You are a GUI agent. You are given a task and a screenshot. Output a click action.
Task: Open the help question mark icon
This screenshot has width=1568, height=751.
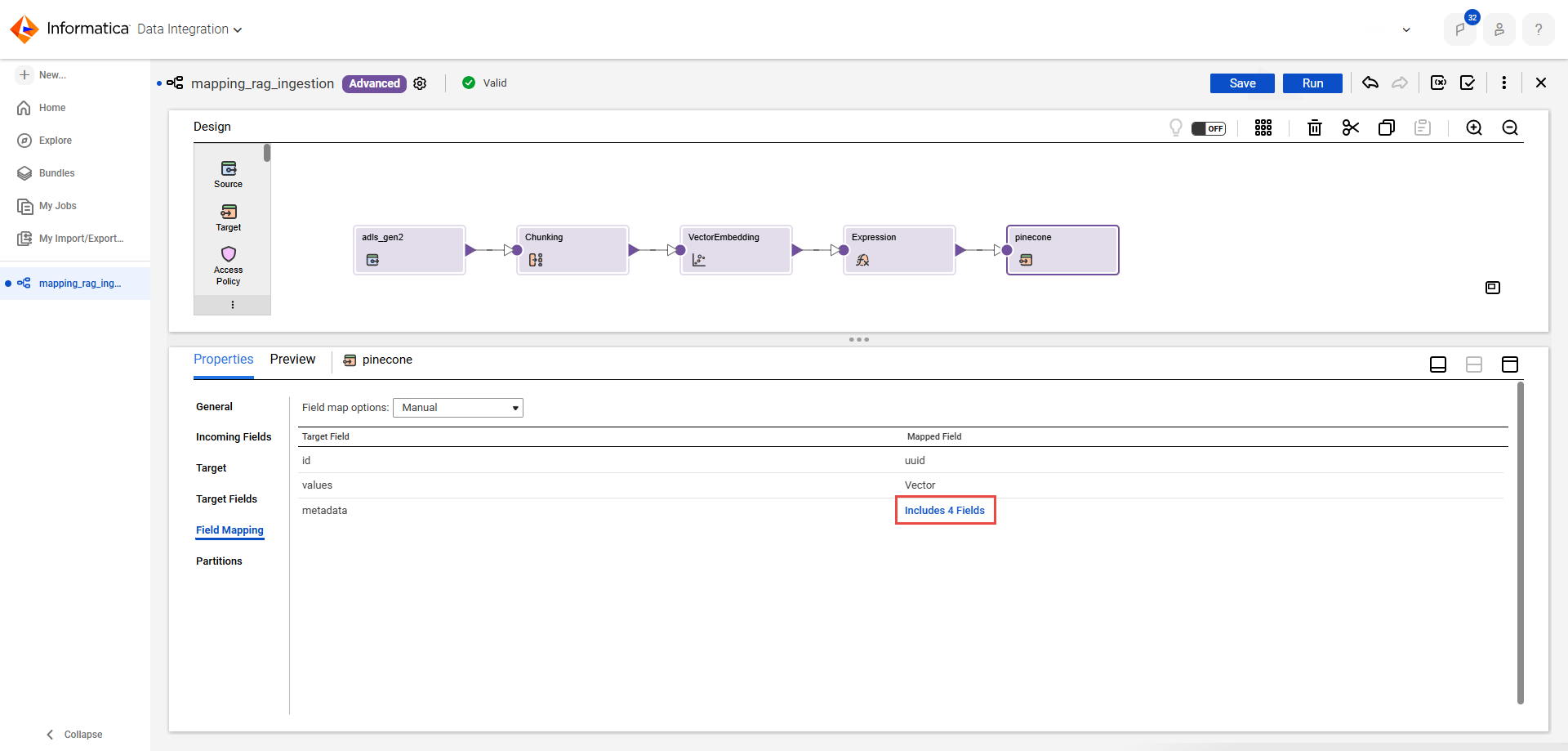coord(1539,29)
